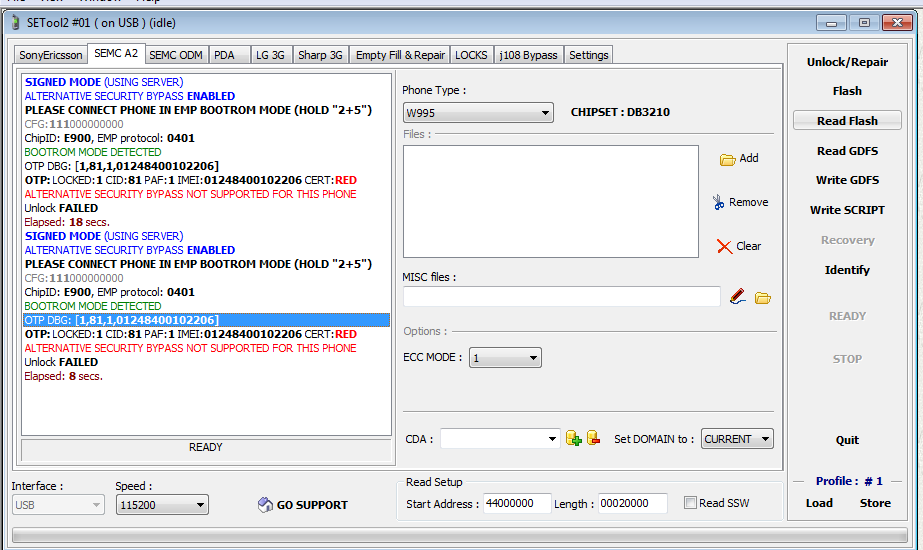
Task: Open the Speed 115200 dropdown
Action: click(162, 505)
